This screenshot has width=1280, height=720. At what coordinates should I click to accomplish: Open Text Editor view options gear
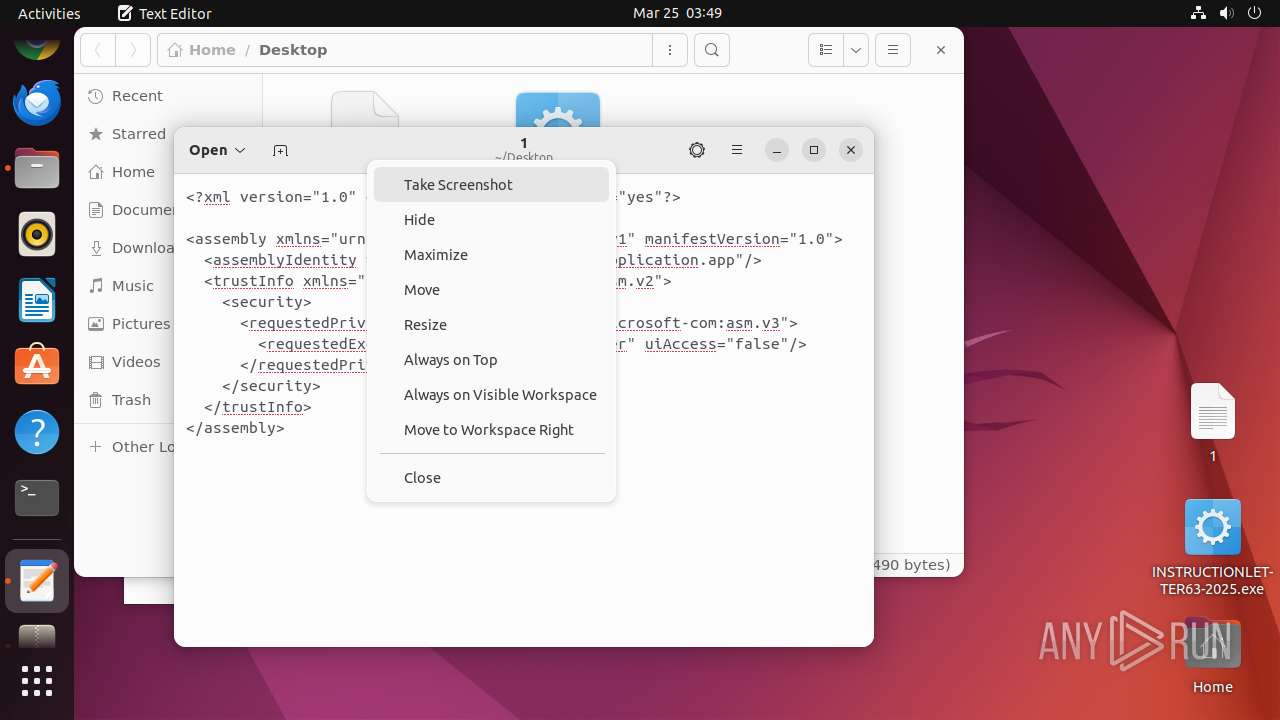pyautogui.click(x=697, y=150)
